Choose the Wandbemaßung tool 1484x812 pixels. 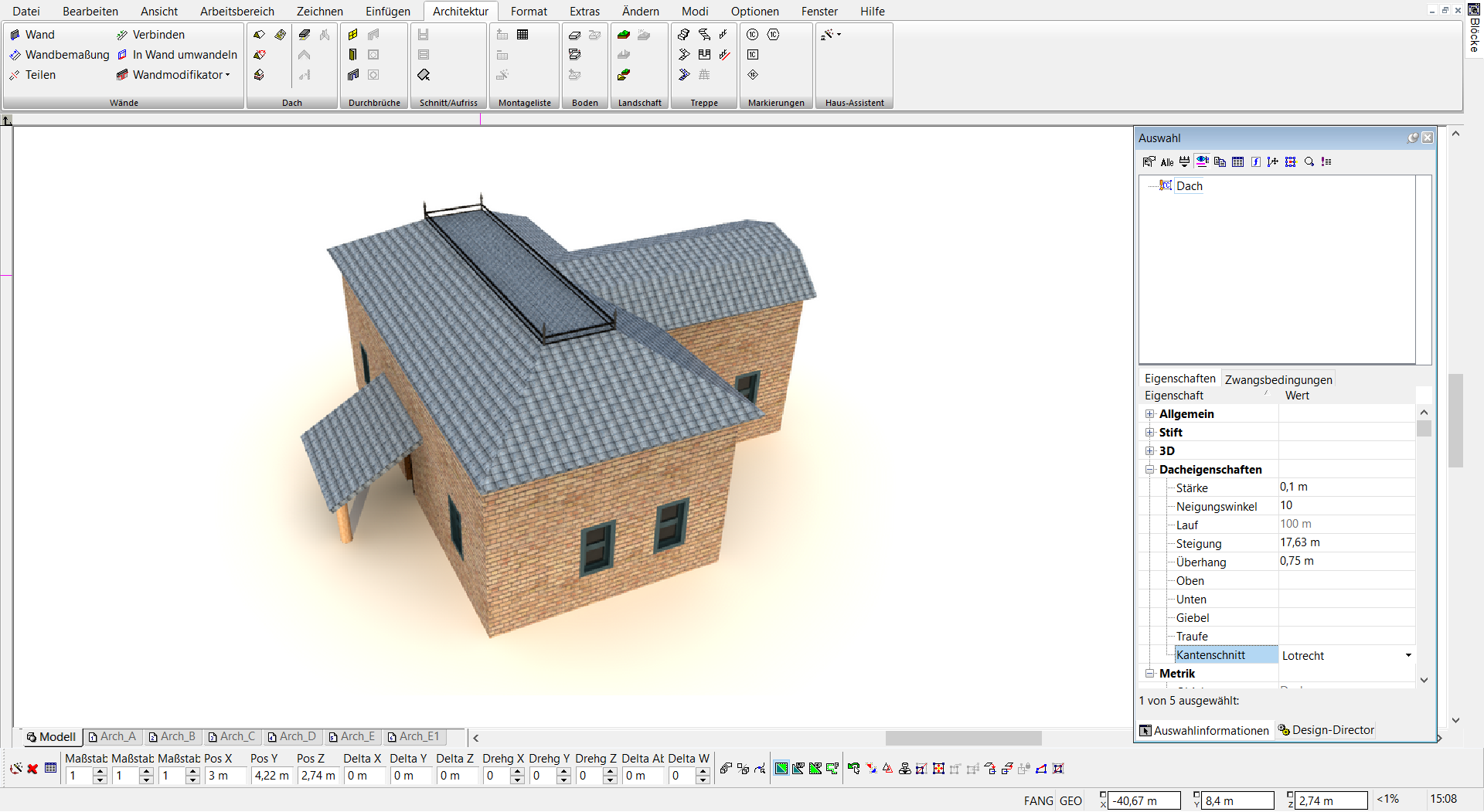tap(60, 55)
